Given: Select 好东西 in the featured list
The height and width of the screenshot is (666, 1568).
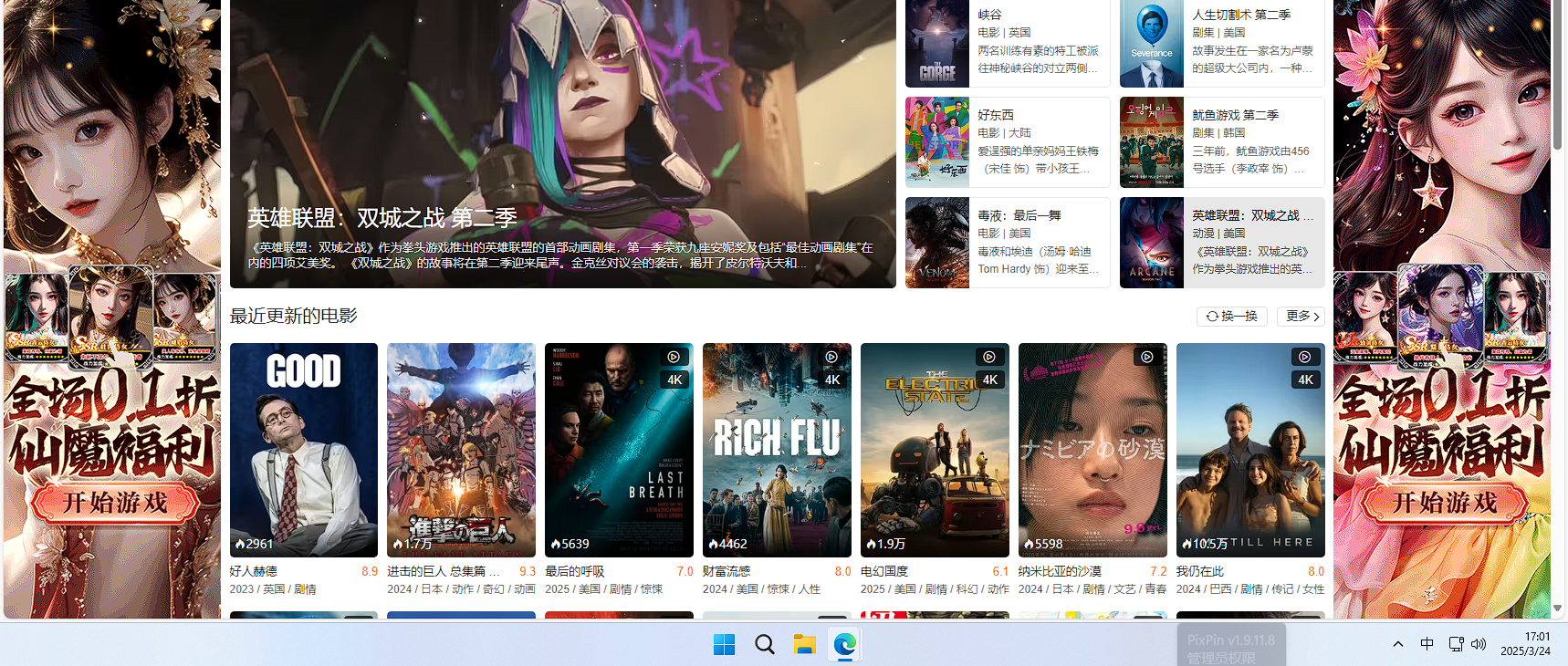Looking at the screenshot, I should 1008,142.
